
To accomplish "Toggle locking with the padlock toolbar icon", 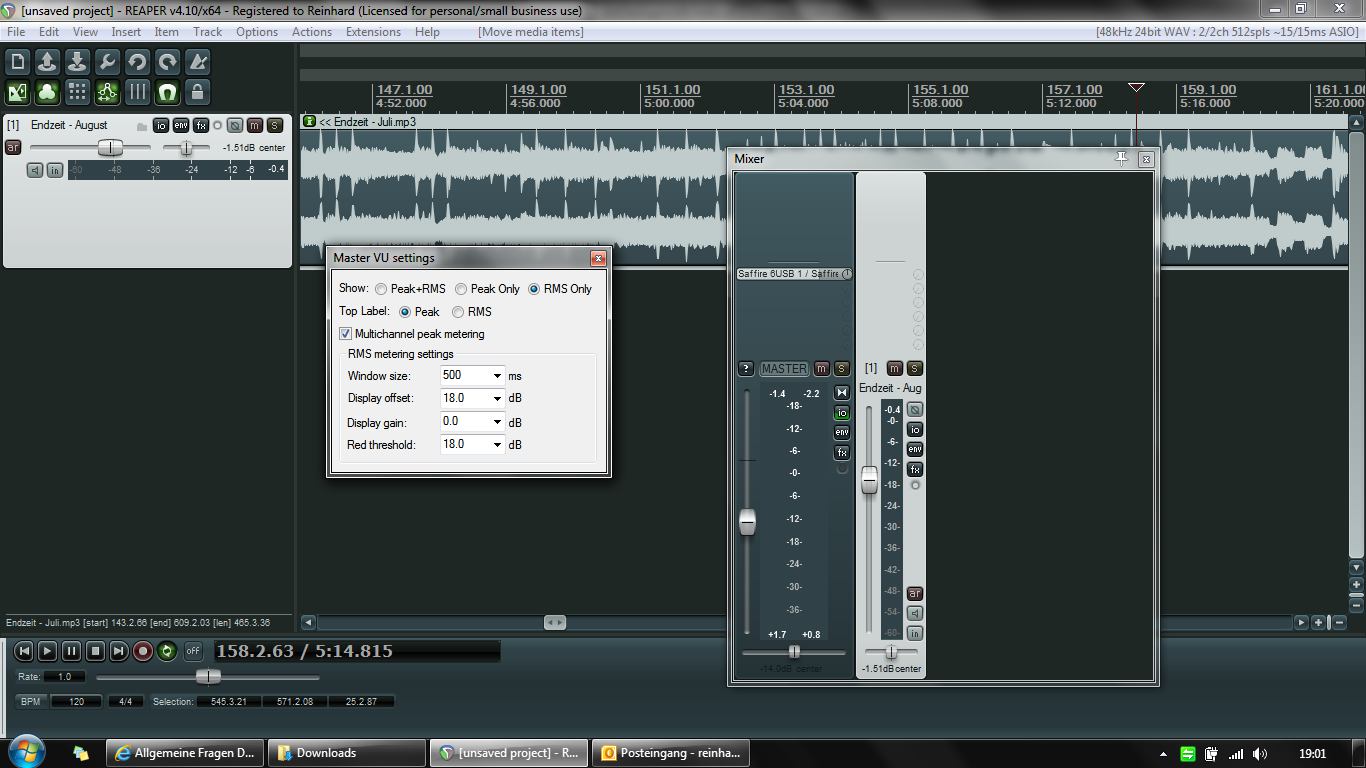I will tap(197, 92).
